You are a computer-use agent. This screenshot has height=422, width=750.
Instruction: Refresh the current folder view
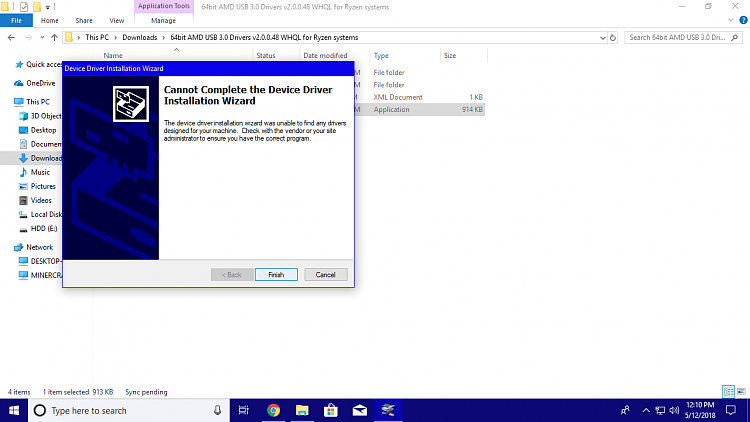click(x=613, y=37)
